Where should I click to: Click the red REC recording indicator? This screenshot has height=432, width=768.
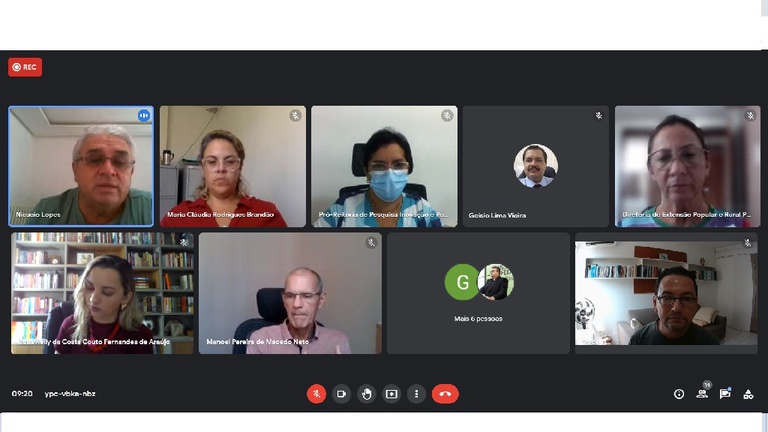[x=25, y=67]
